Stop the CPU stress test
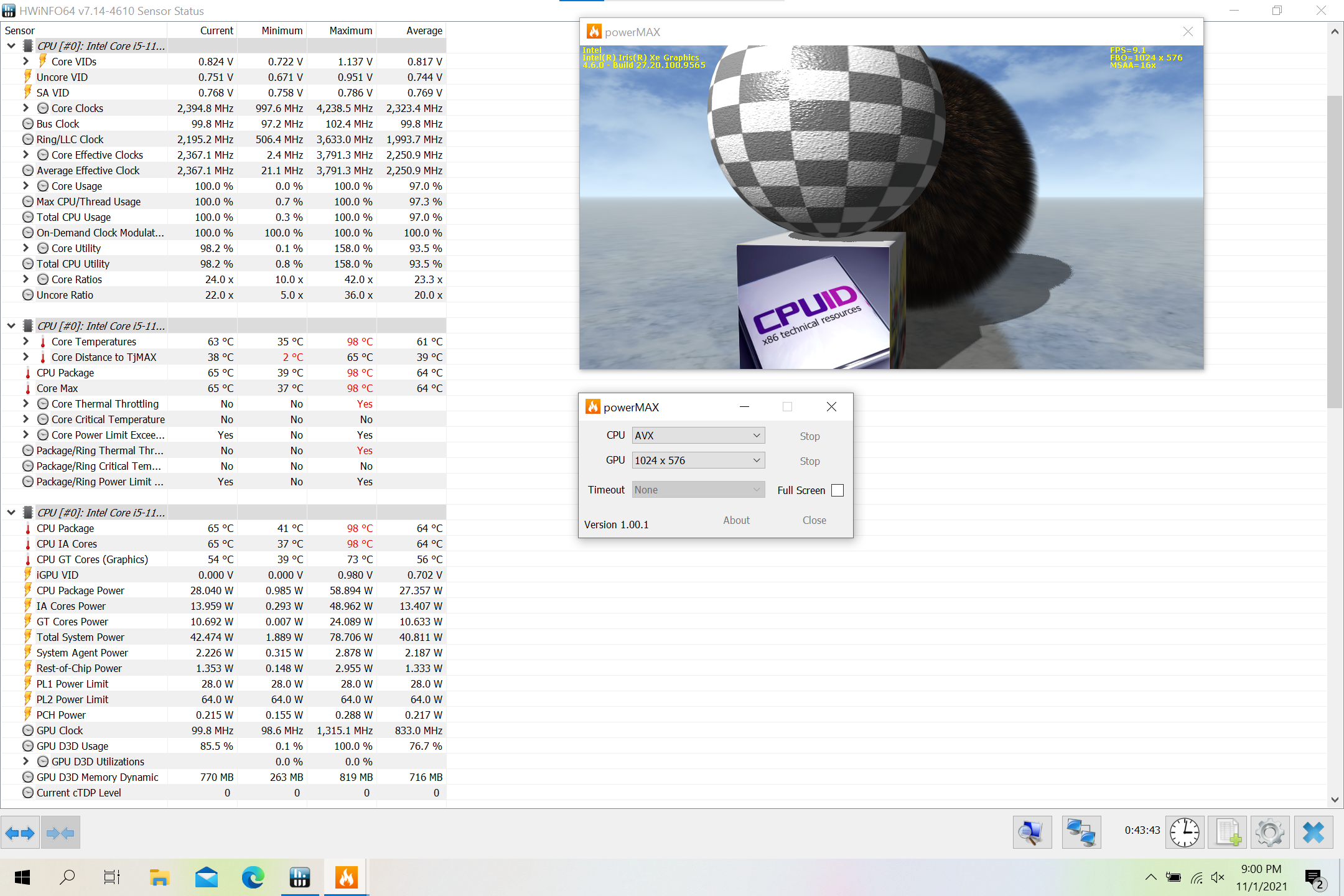This screenshot has width=1344, height=896. tap(810, 436)
